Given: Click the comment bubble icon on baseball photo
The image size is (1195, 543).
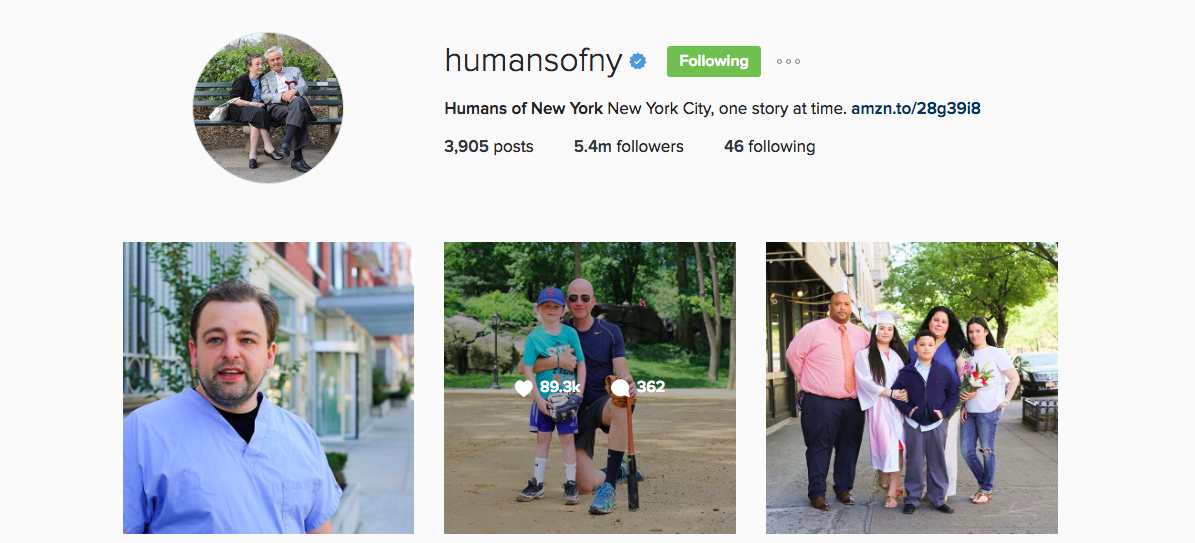Looking at the screenshot, I should (x=620, y=388).
